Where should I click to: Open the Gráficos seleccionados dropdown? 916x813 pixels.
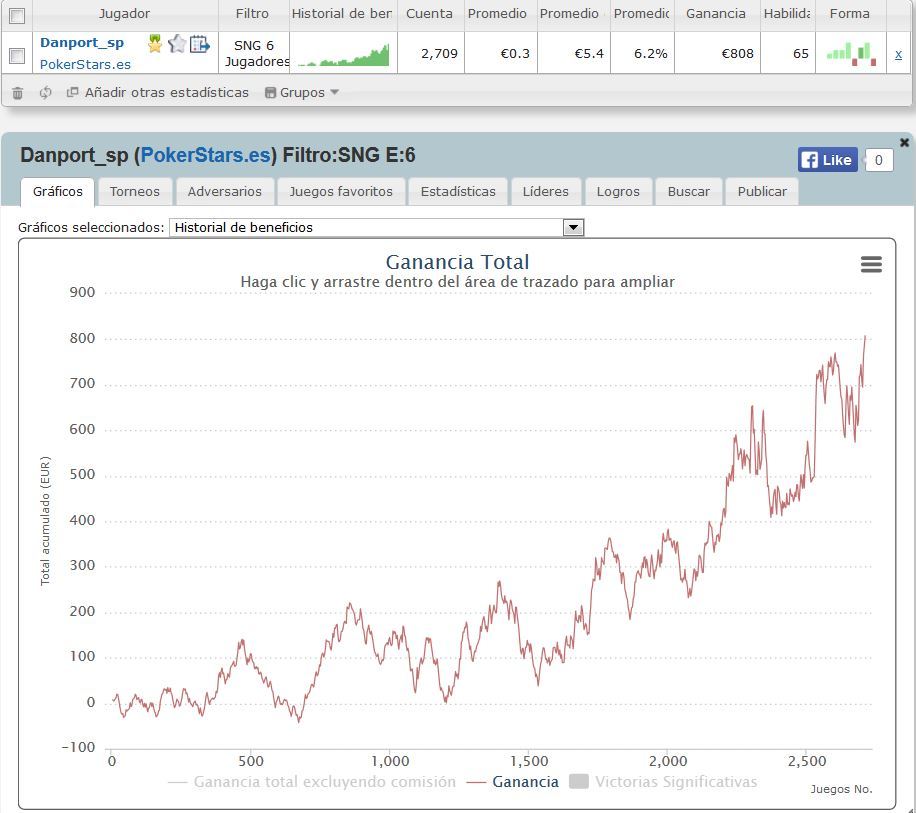tap(377, 228)
